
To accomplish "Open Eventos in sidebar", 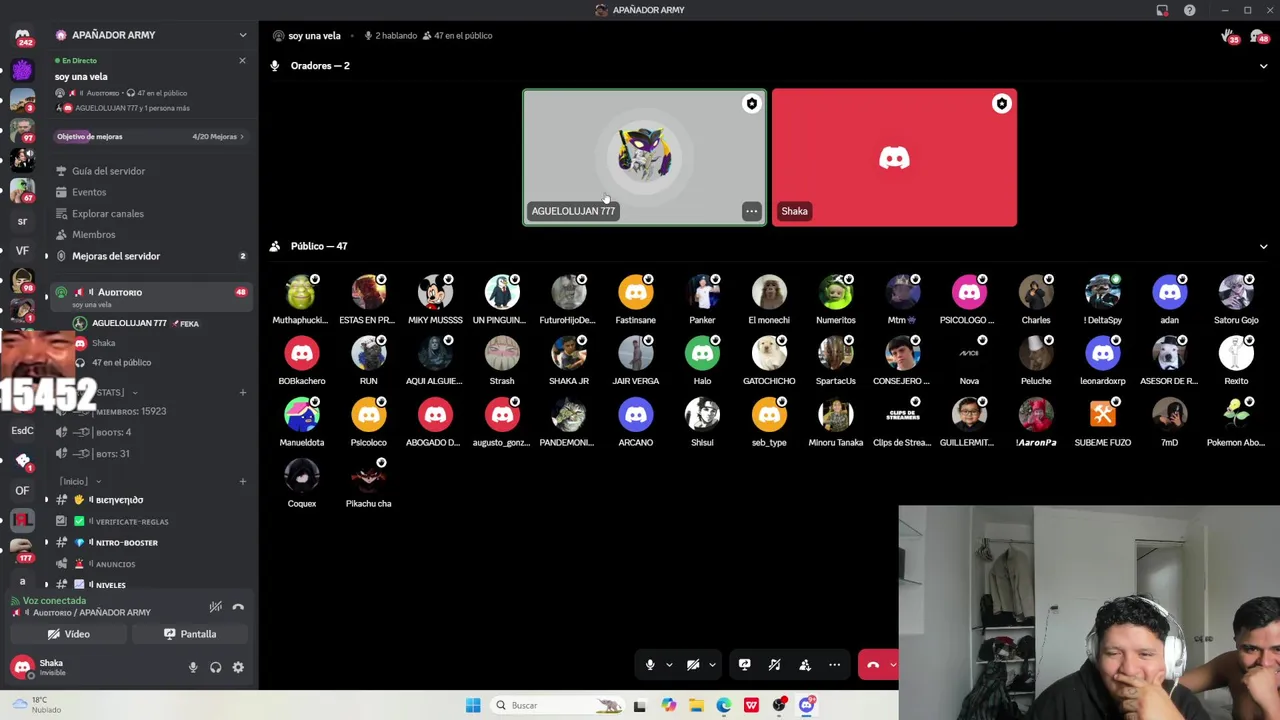I will pyautogui.click(x=89, y=192).
